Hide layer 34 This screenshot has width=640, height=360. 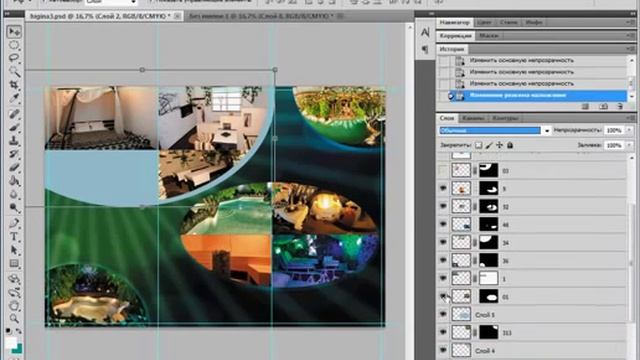pyautogui.click(x=443, y=242)
